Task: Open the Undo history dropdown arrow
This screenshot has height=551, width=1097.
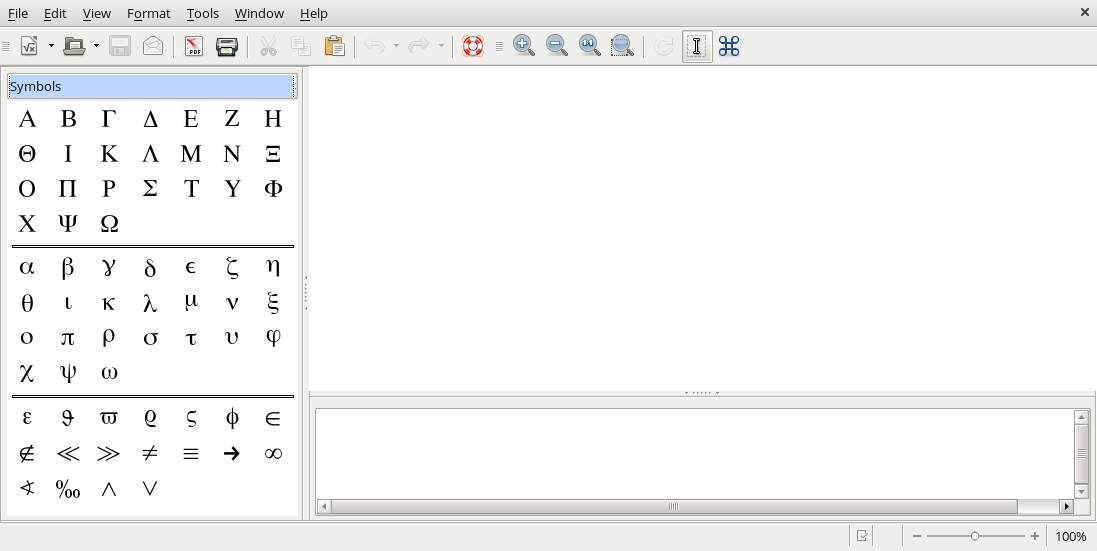Action: pyautogui.click(x=397, y=46)
